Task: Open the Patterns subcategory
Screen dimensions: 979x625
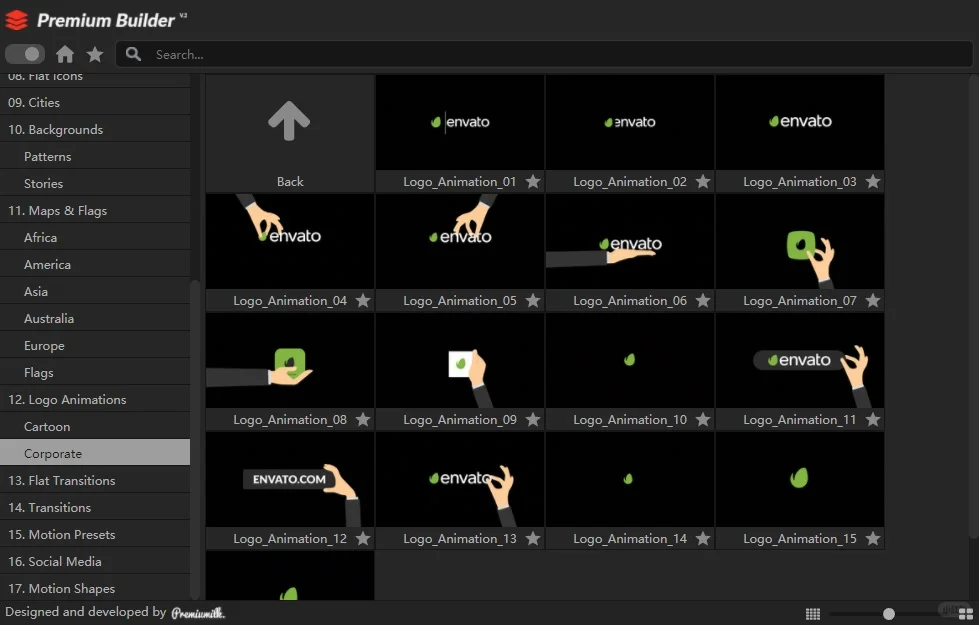Action: click(x=95, y=156)
